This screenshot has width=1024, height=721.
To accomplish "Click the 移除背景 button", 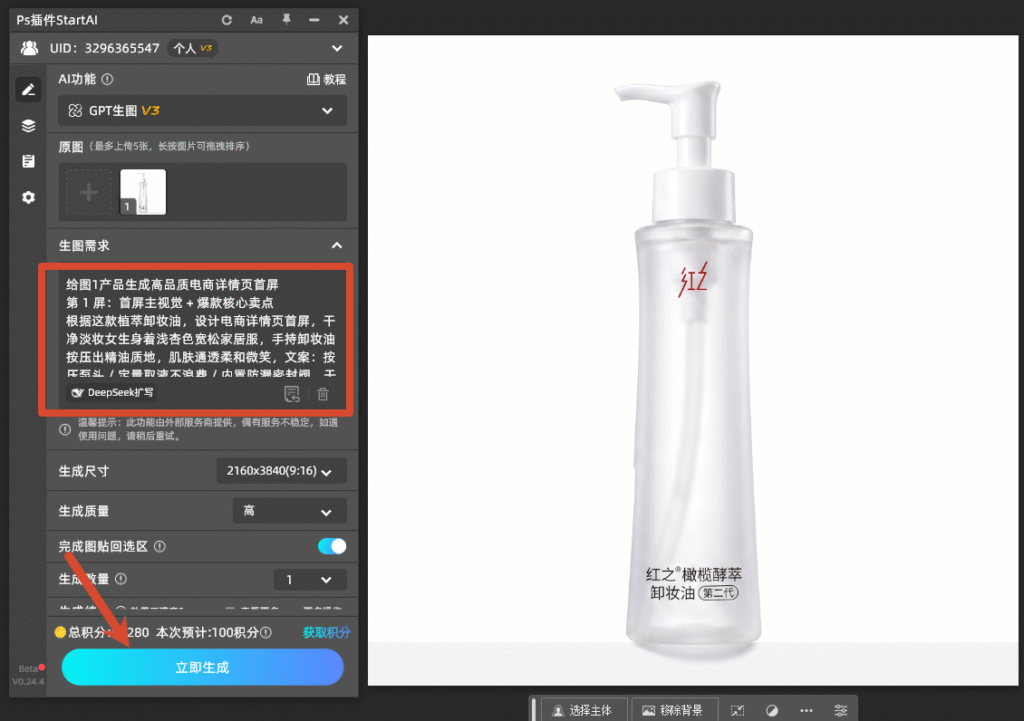I will coord(673,710).
